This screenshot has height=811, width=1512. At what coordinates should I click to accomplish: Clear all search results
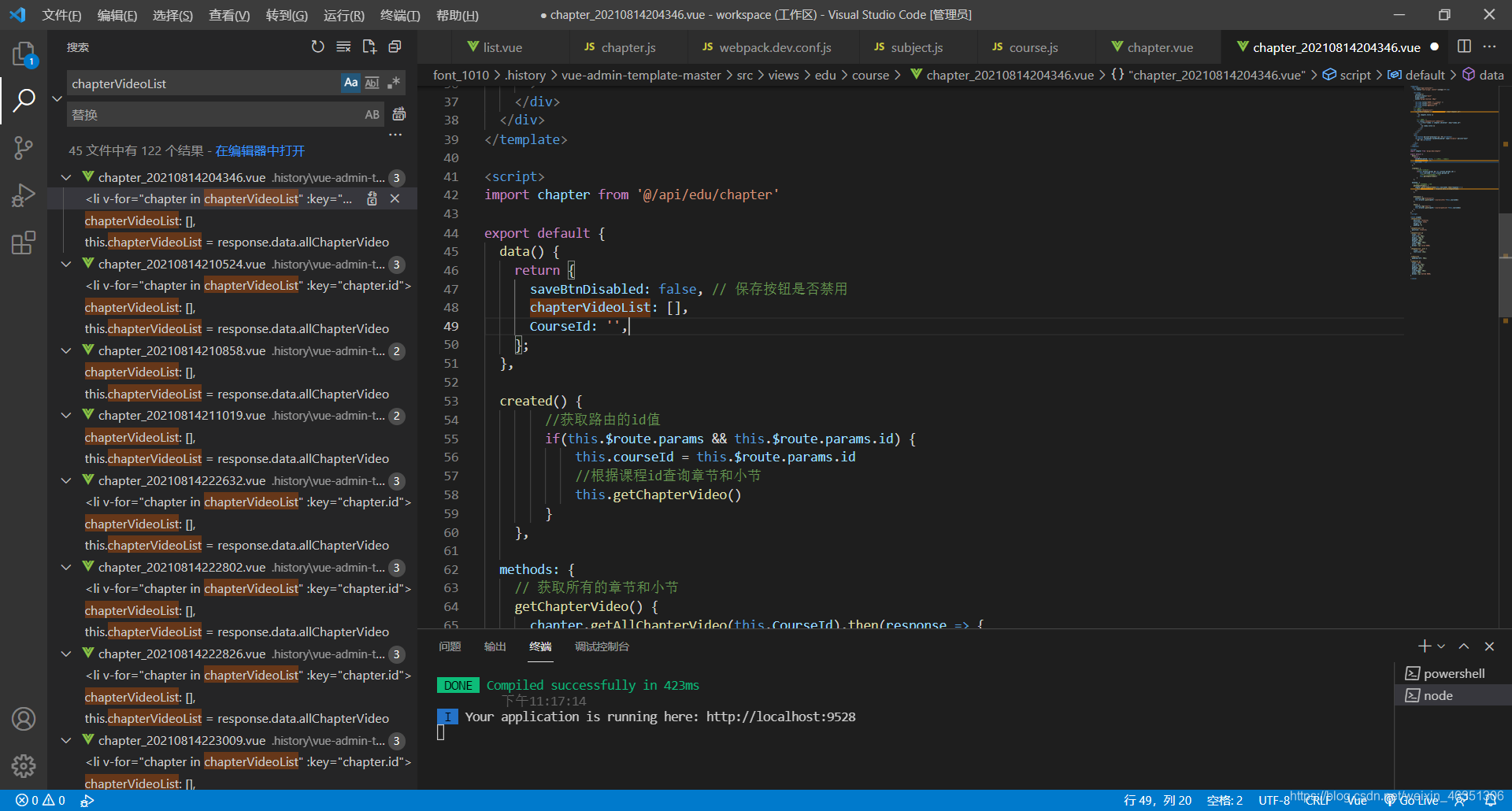pos(343,47)
